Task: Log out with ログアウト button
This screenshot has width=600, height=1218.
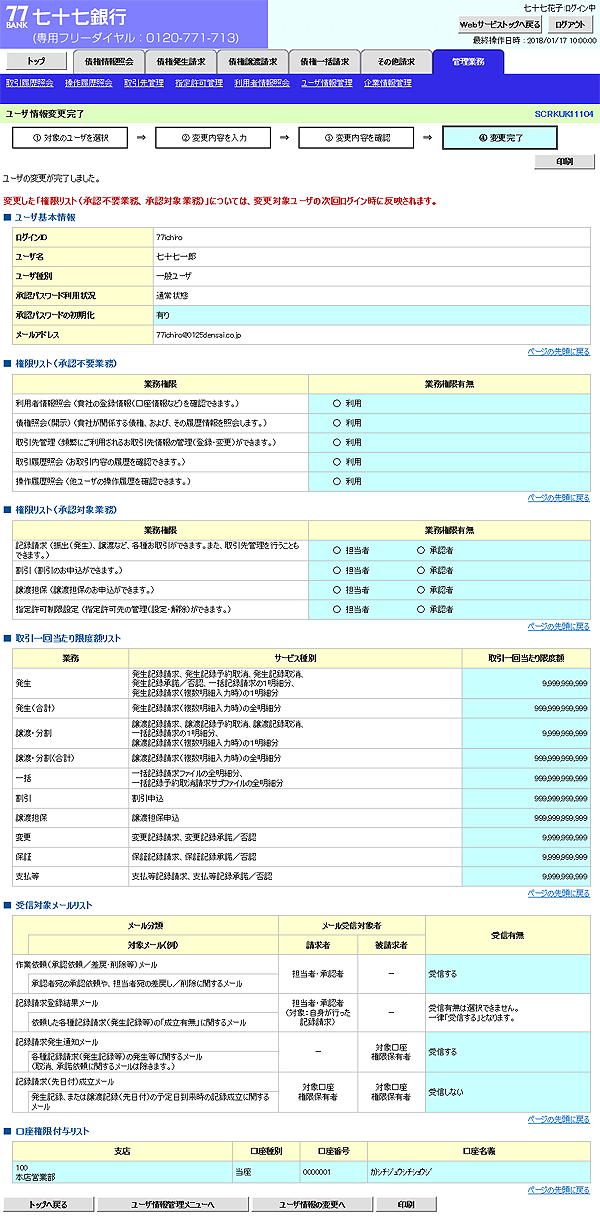Action: tap(571, 24)
